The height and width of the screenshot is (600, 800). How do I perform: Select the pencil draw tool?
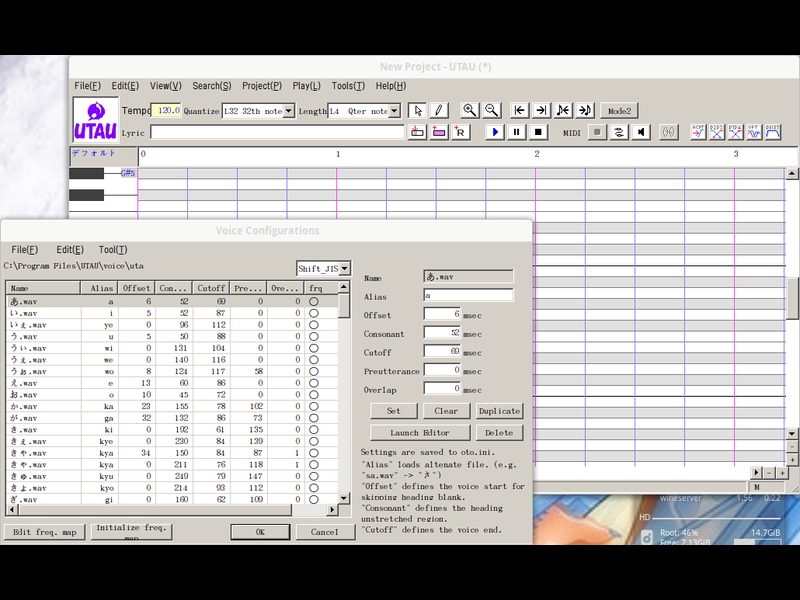(x=439, y=111)
